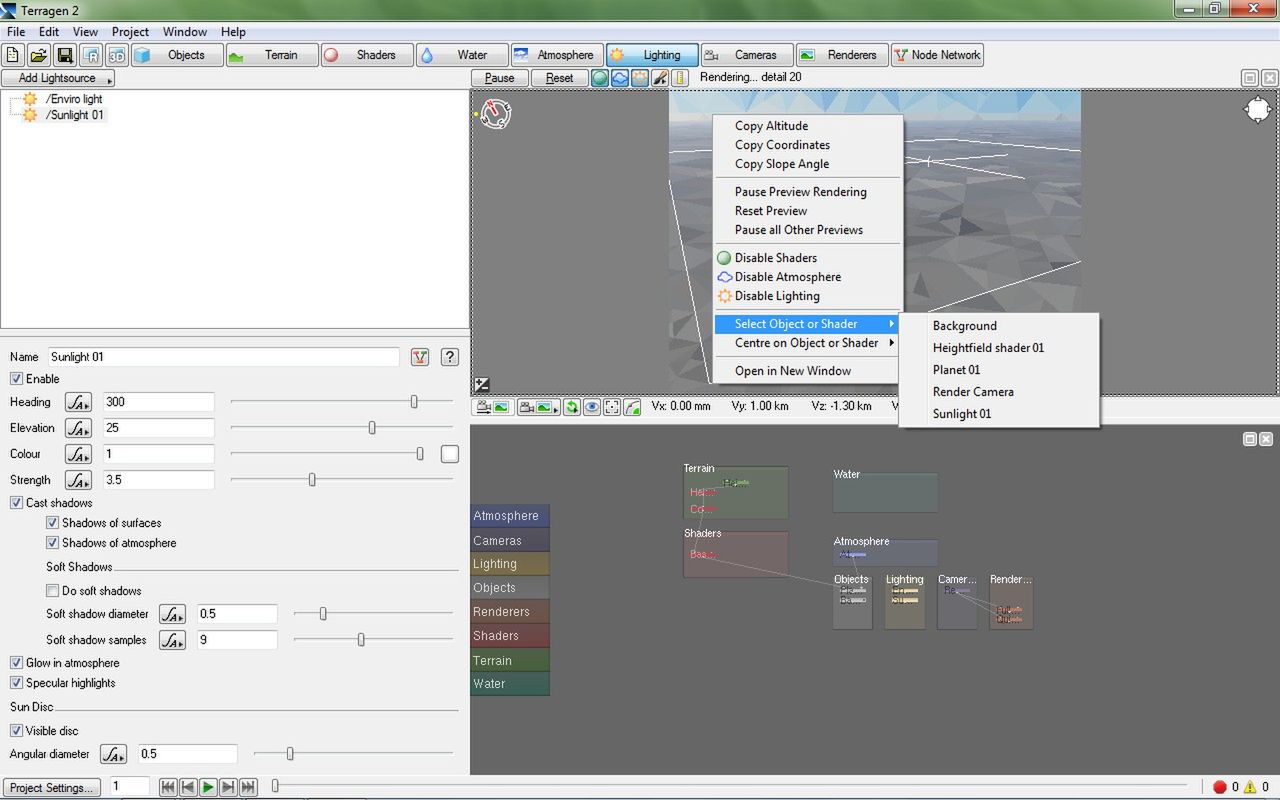Click the navigation control in preview corner

pos(1257,110)
